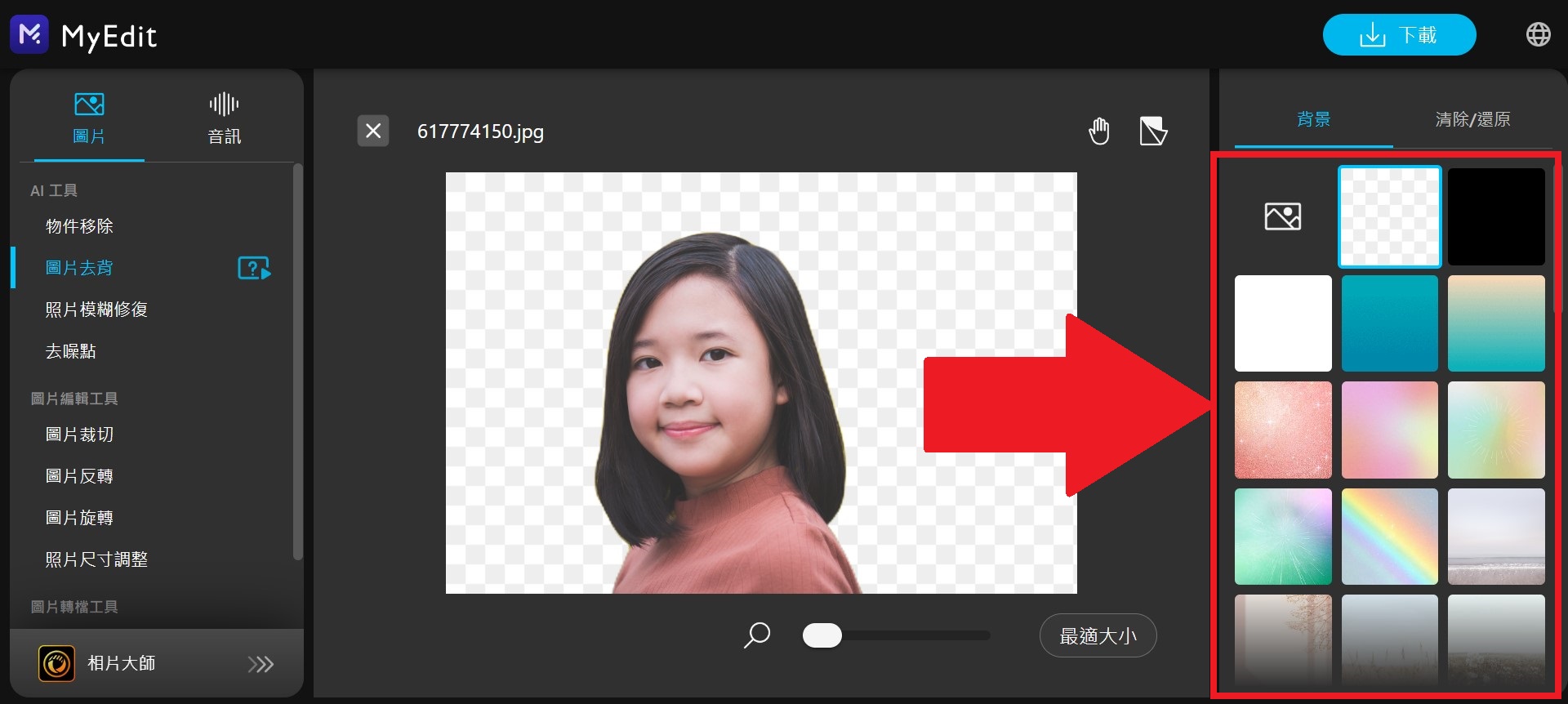
Task: Click the zoom slider handle
Action: [x=822, y=635]
